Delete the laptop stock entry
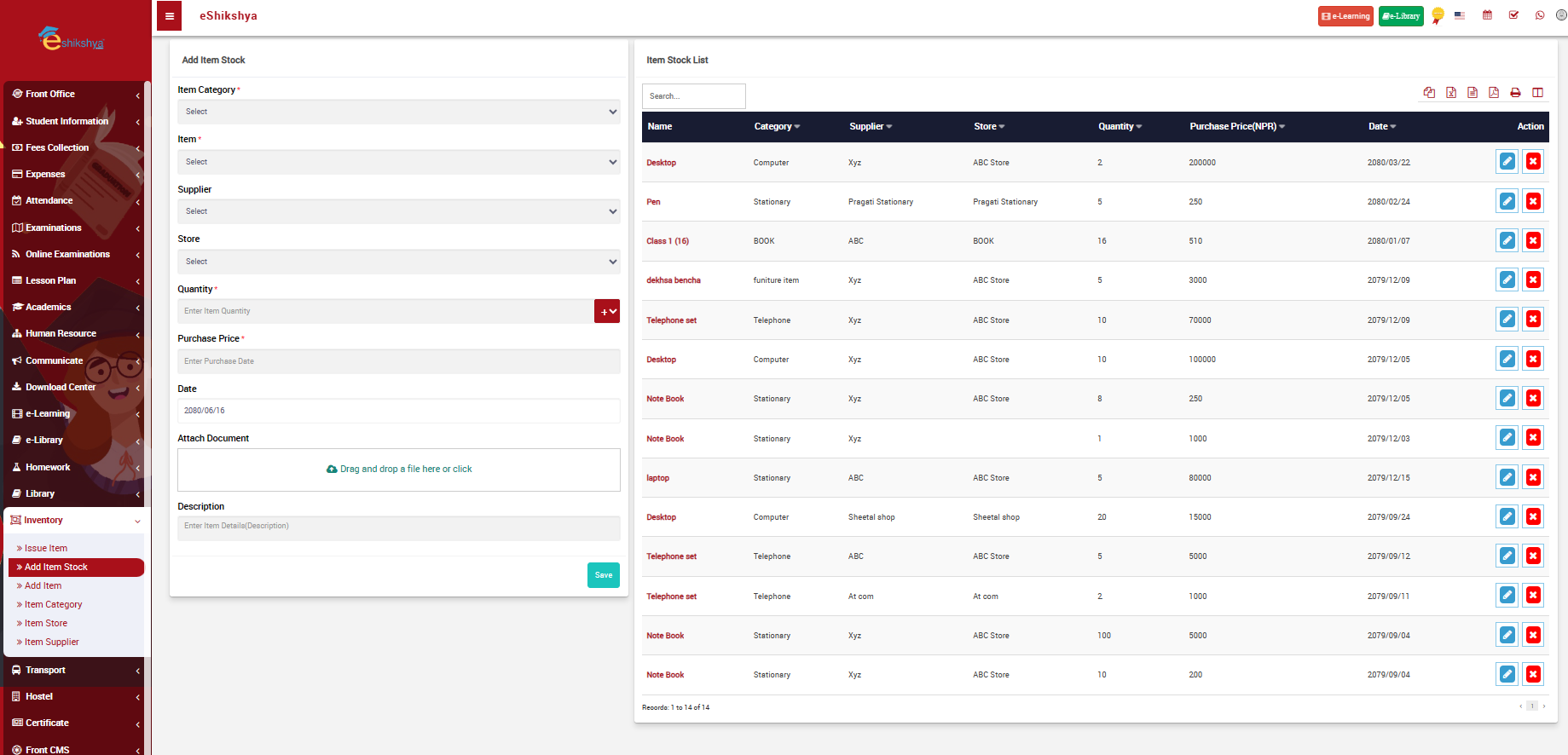The width and height of the screenshot is (1568, 755). (1533, 477)
